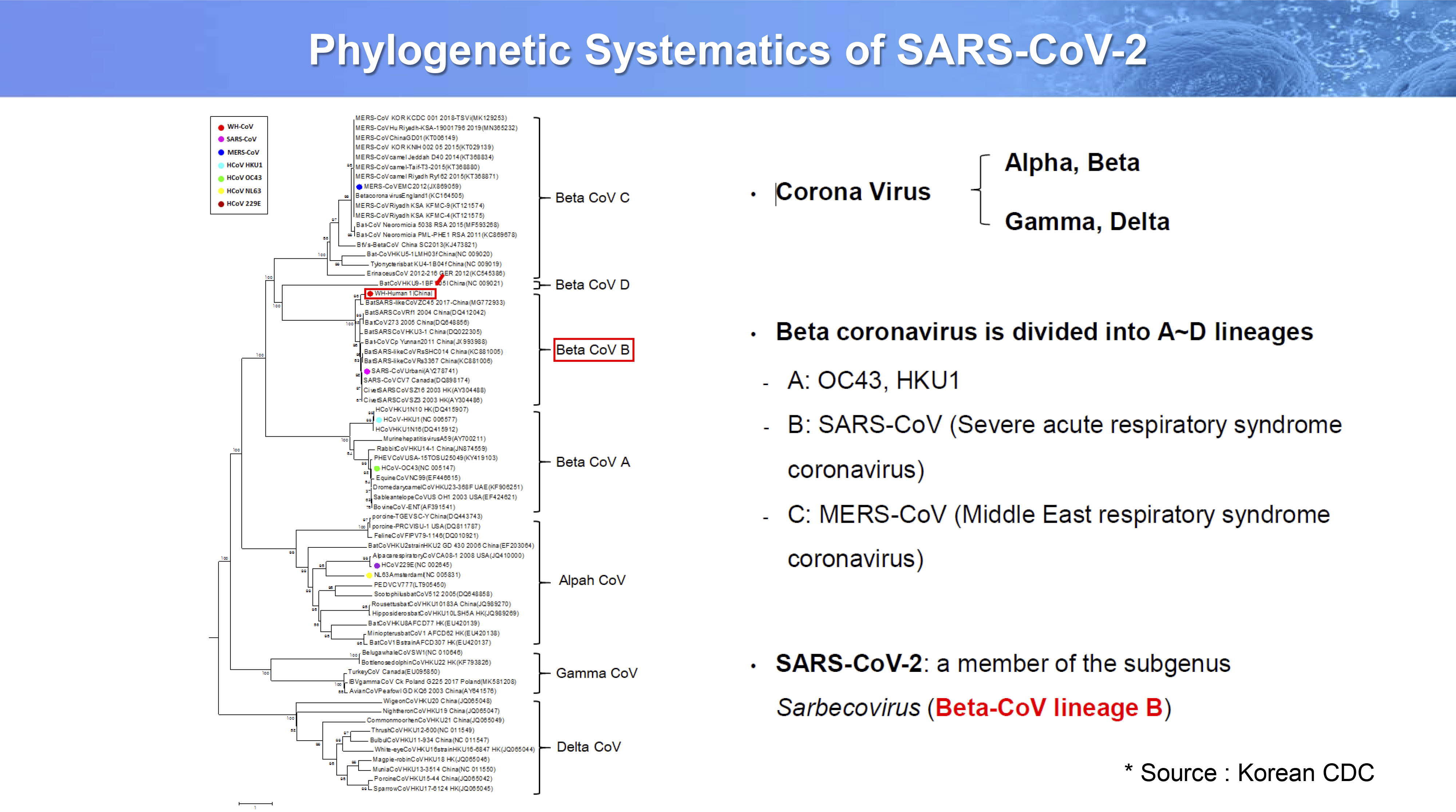Image resolution: width=1456 pixels, height=812 pixels.
Task: Click the slide title 'Phylogenetic Systematics of SARS-CoV-2'
Action: click(x=727, y=50)
